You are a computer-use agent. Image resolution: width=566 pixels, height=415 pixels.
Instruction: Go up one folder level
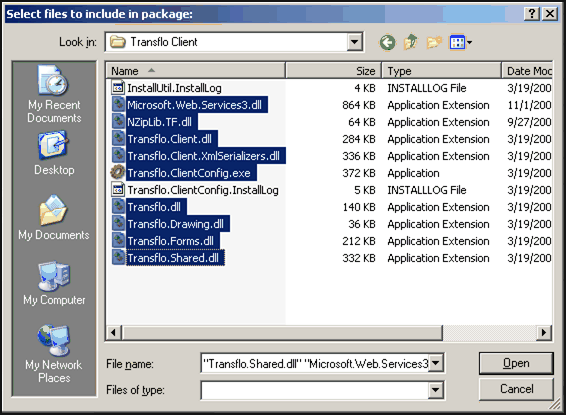tap(410, 42)
